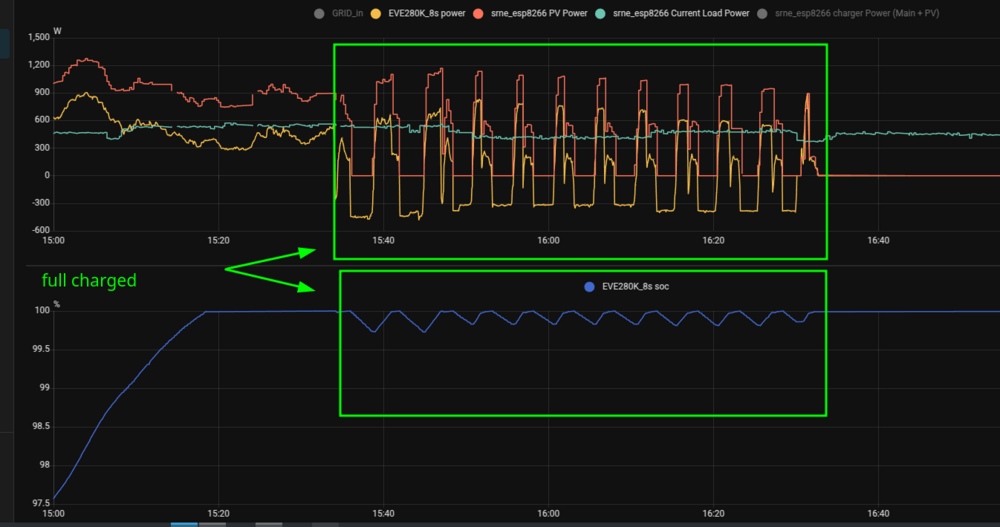
Task: Click the % unit label above soc axis
Action: (x=57, y=304)
